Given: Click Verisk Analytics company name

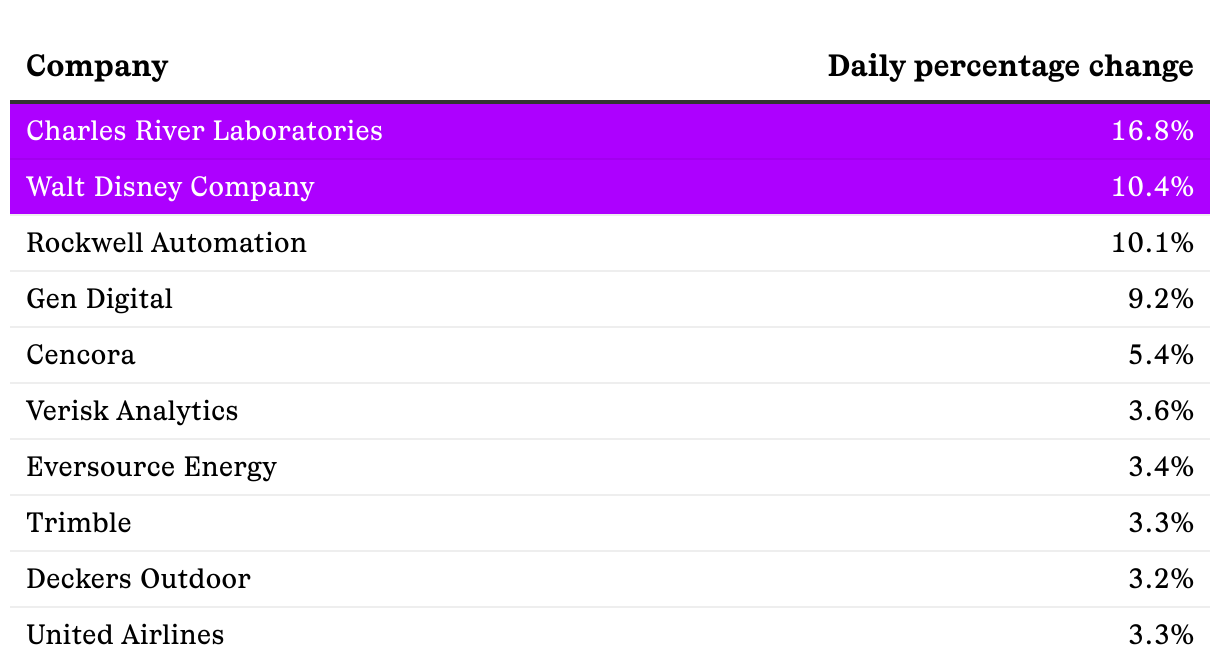Looking at the screenshot, I should (x=132, y=411).
